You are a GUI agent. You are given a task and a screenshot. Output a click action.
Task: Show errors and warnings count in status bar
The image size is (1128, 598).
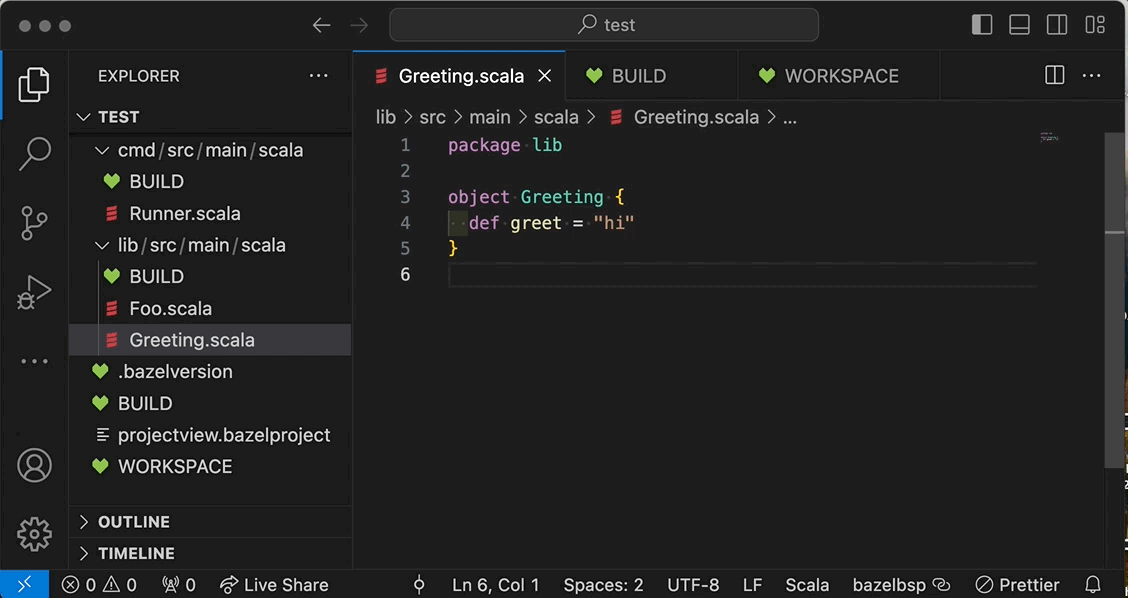click(99, 585)
